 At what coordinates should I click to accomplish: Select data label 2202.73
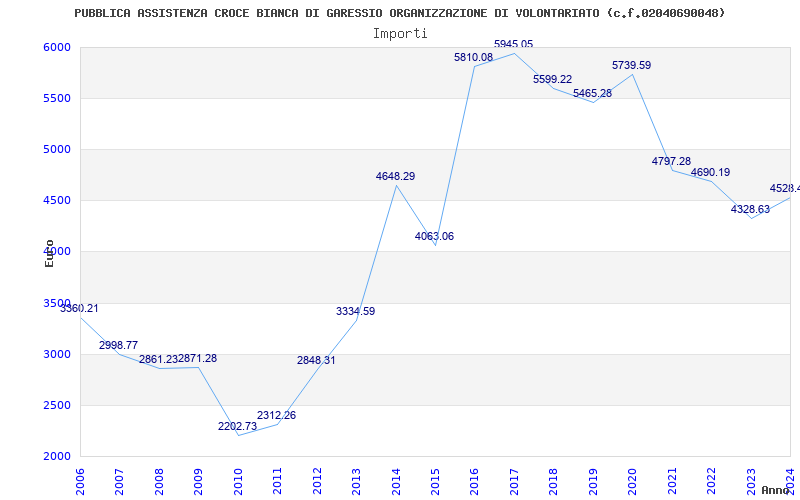coord(237,427)
